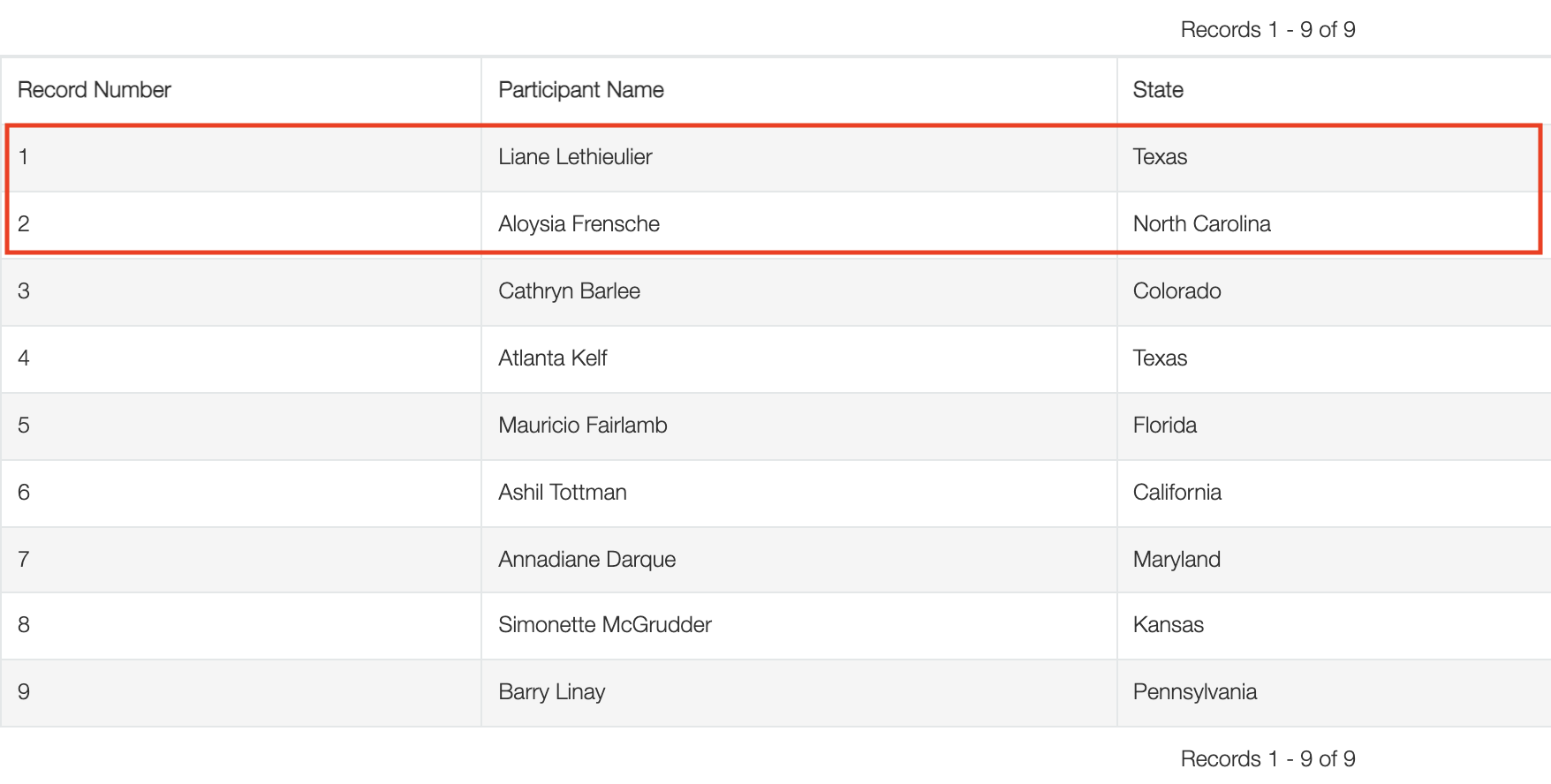This screenshot has width=1551, height=784.
Task: Click the Florida state cell
Action: click(x=1164, y=426)
